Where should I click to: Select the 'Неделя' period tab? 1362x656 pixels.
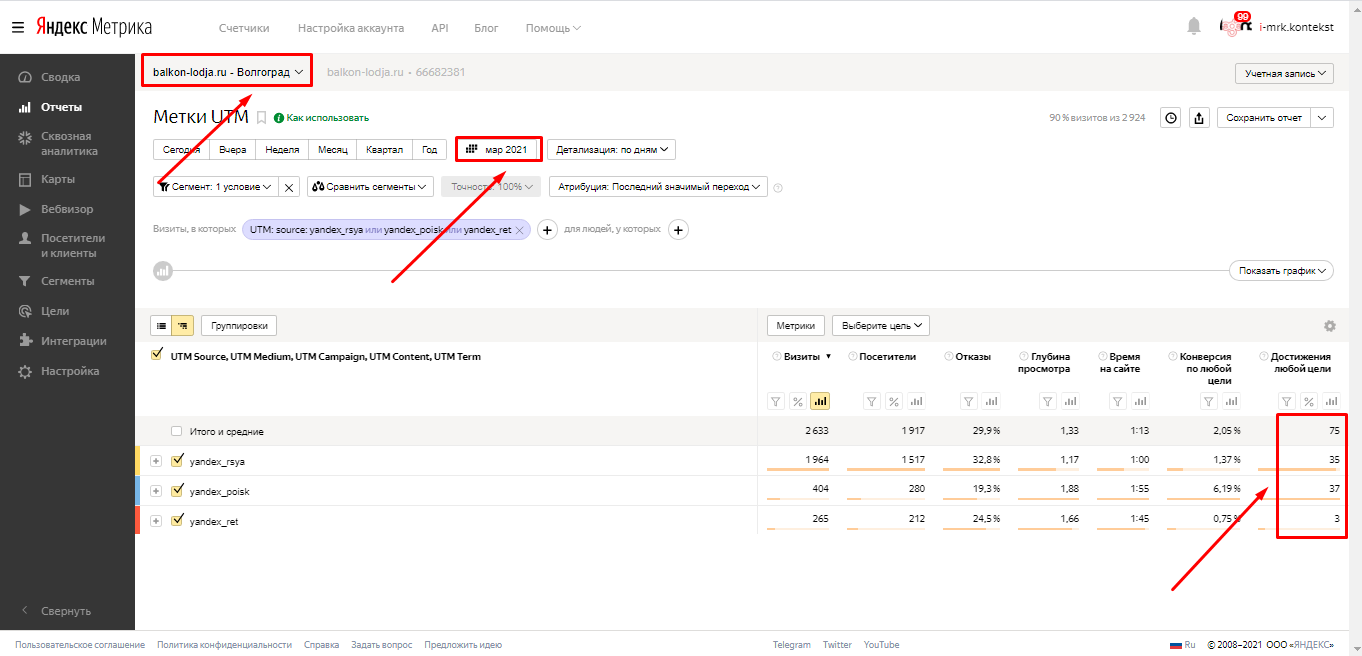pos(283,149)
